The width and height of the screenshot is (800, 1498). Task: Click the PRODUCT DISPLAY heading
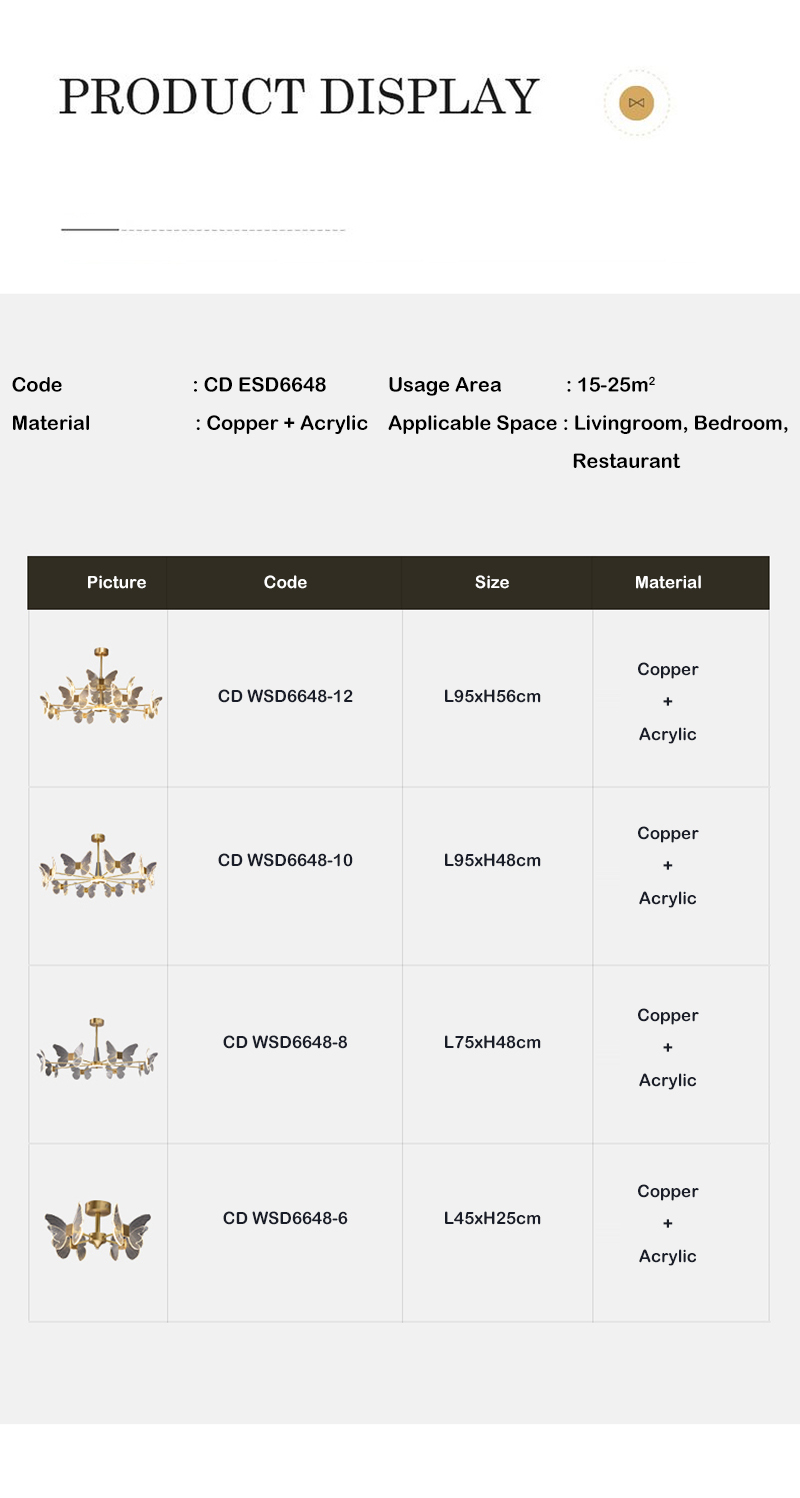point(299,97)
